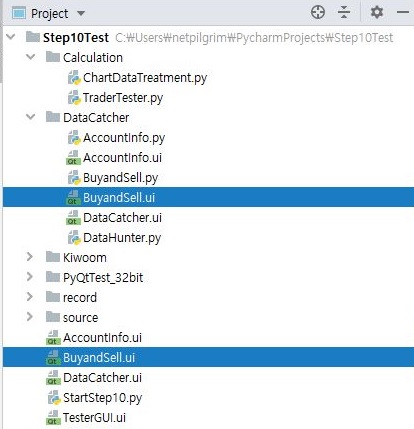
Task: Click Qt icon of root-level DataCatcher.ui
Action: [x=53, y=378]
